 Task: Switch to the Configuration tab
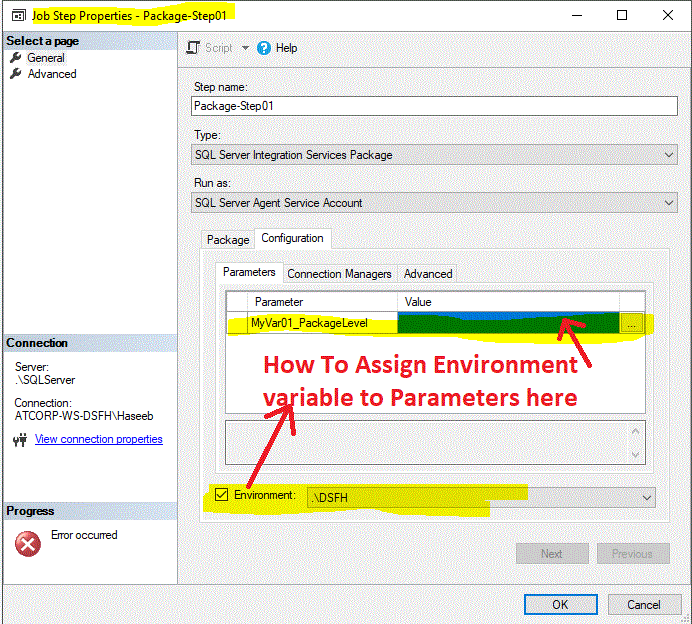292,238
